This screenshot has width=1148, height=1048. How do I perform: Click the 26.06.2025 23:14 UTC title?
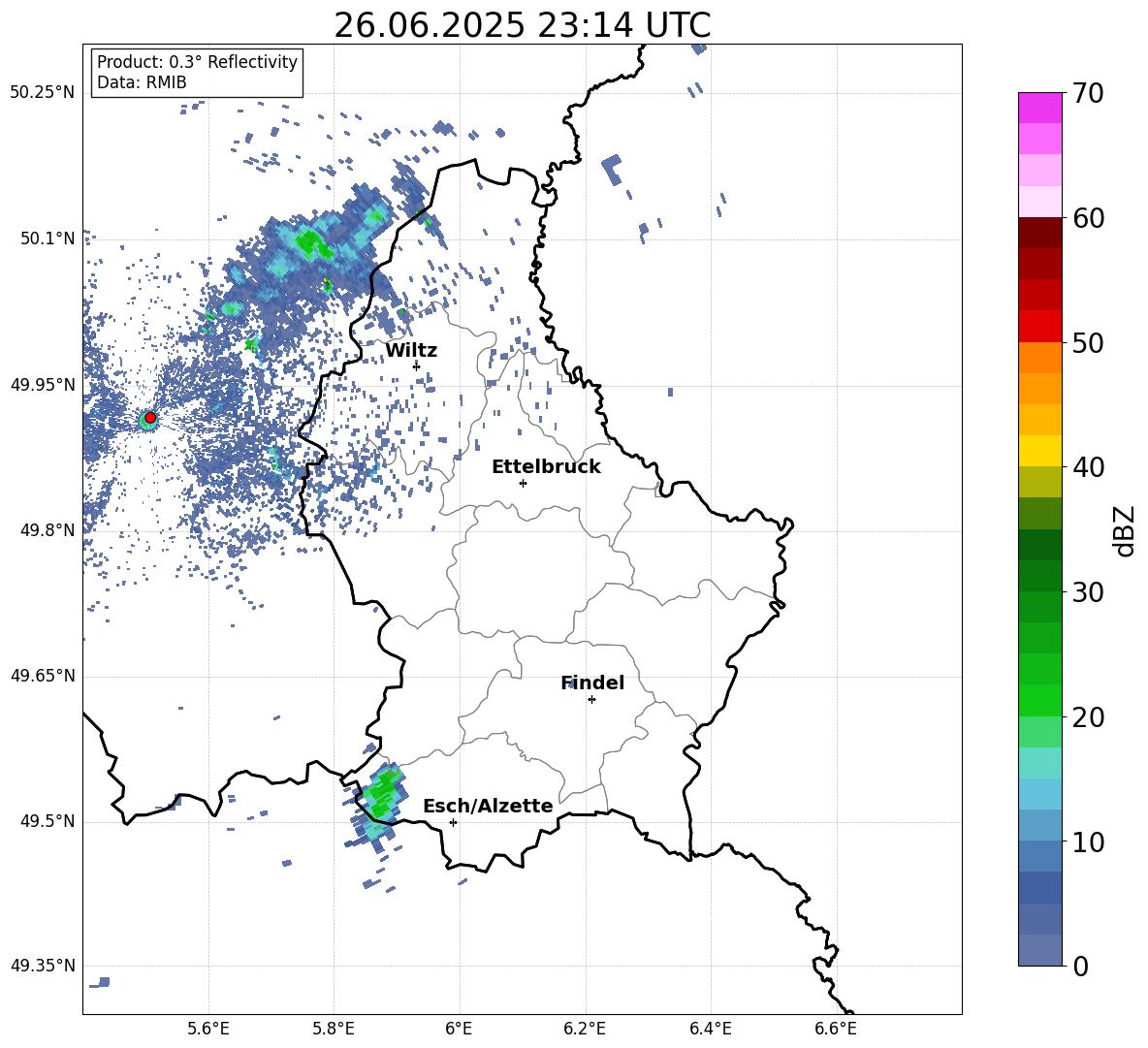click(x=523, y=25)
